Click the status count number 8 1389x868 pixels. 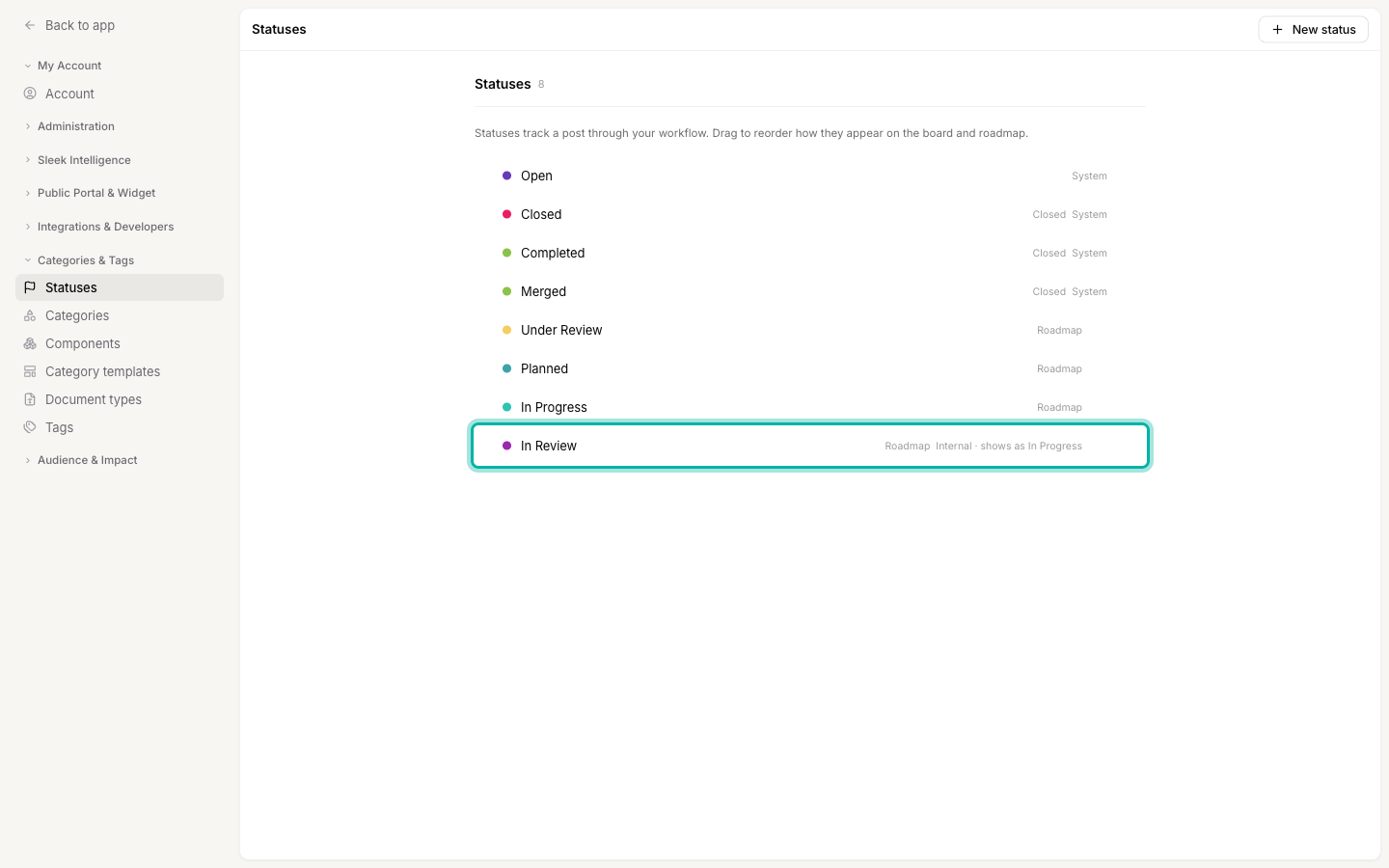coord(541,85)
